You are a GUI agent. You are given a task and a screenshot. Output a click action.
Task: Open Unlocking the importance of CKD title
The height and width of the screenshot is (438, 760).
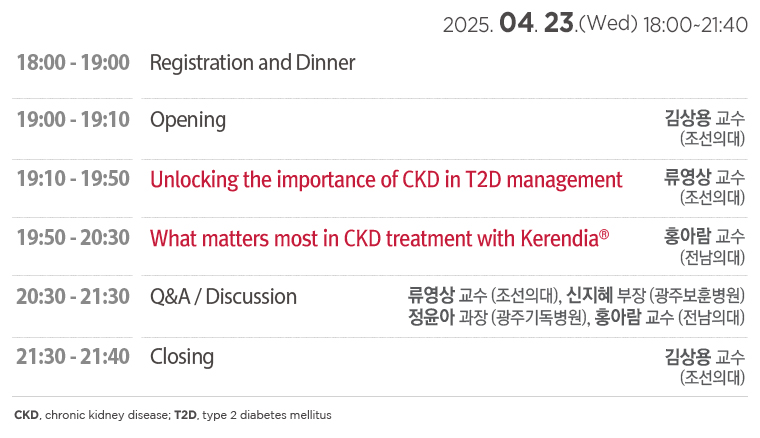pyautogui.click(x=386, y=180)
